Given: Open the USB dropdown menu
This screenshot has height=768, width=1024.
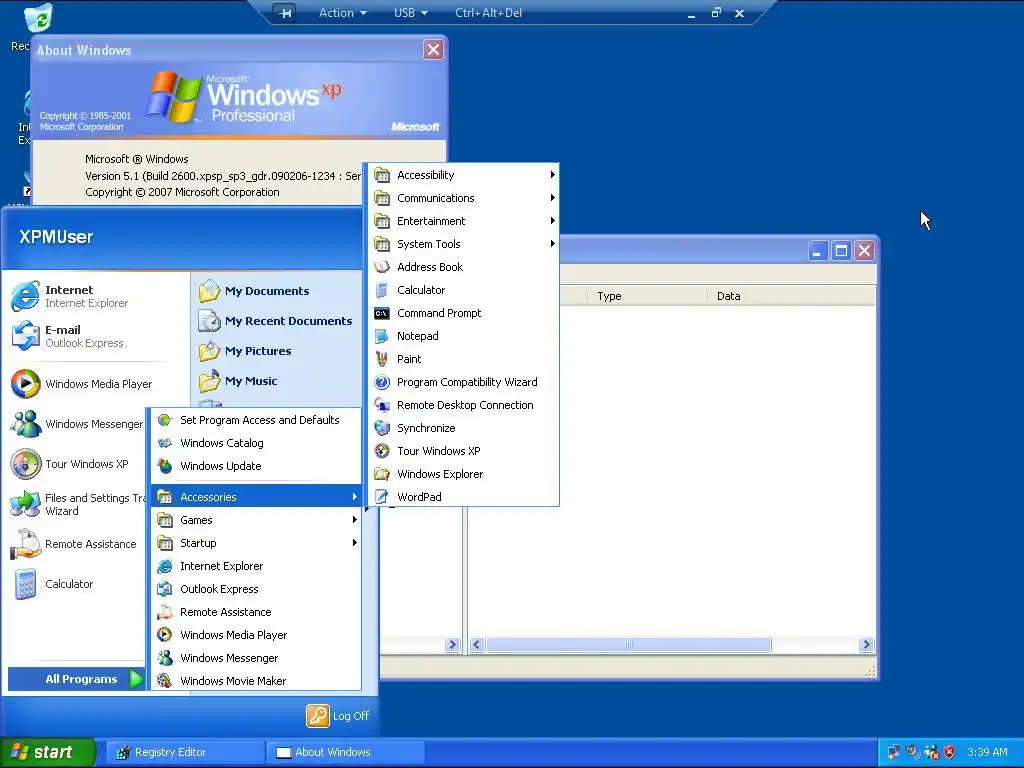Looking at the screenshot, I should [411, 13].
